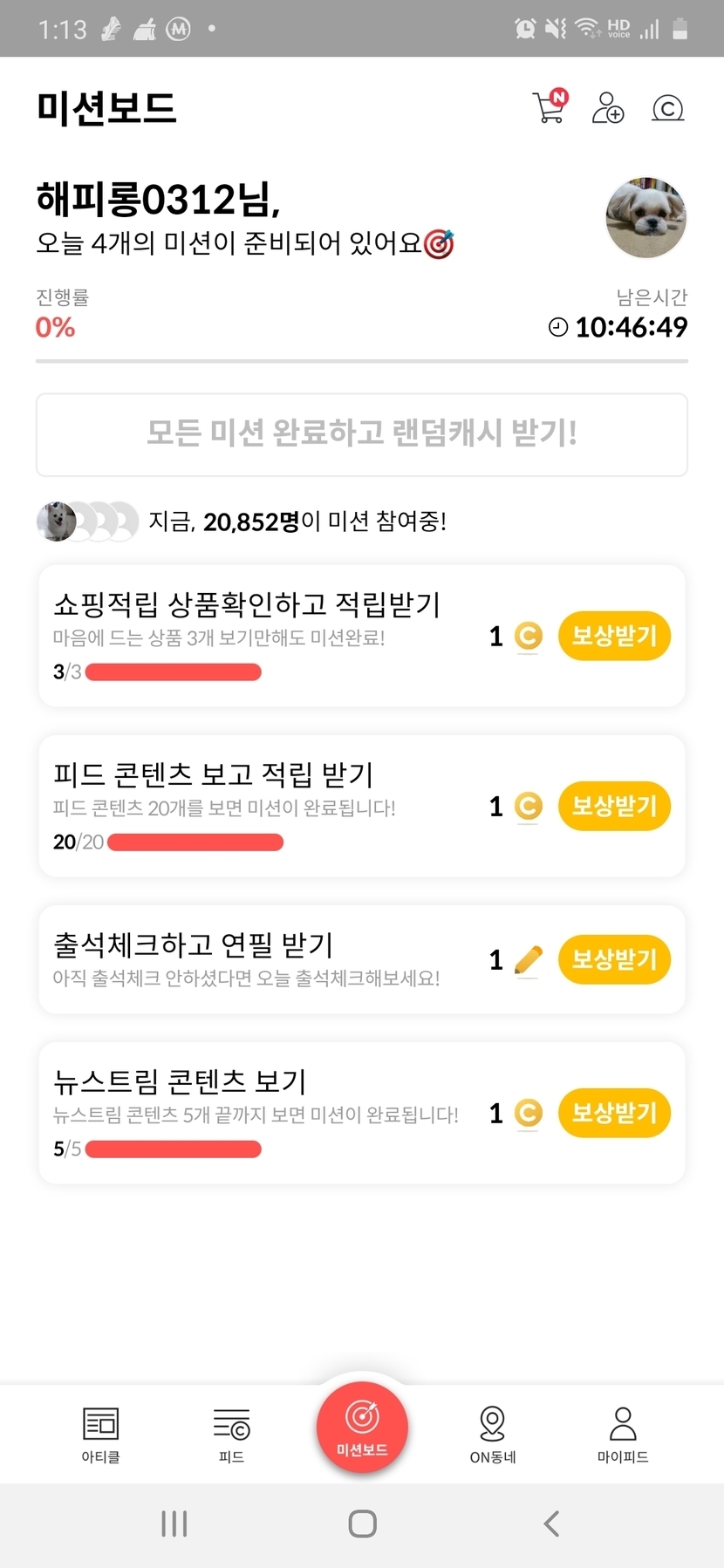
Task: Go to 마이피드 profile tab
Action: pyautogui.click(x=623, y=1434)
